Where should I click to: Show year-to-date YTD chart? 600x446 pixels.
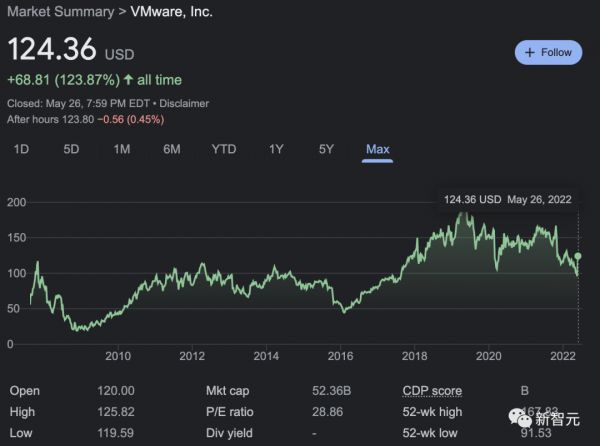[224, 150]
